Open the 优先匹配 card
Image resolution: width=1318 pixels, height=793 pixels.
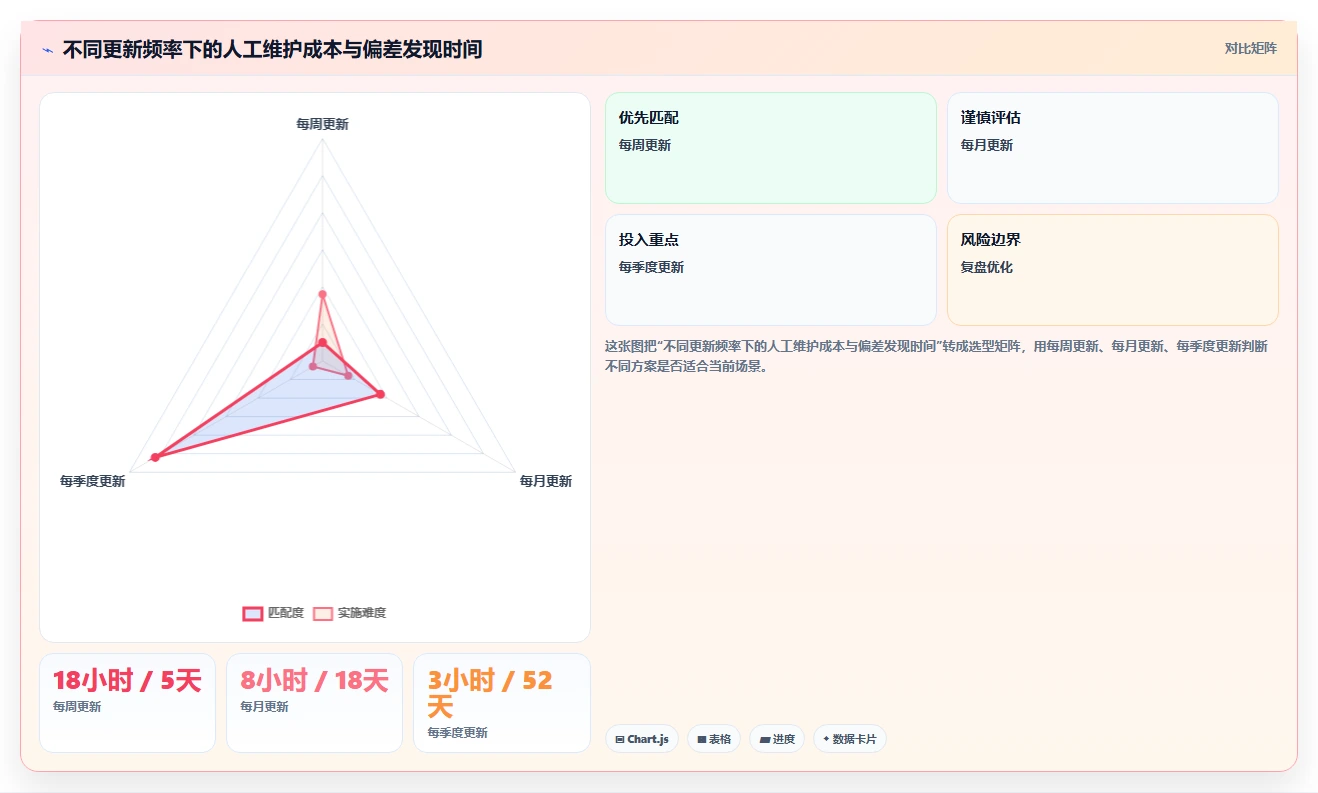(x=771, y=148)
